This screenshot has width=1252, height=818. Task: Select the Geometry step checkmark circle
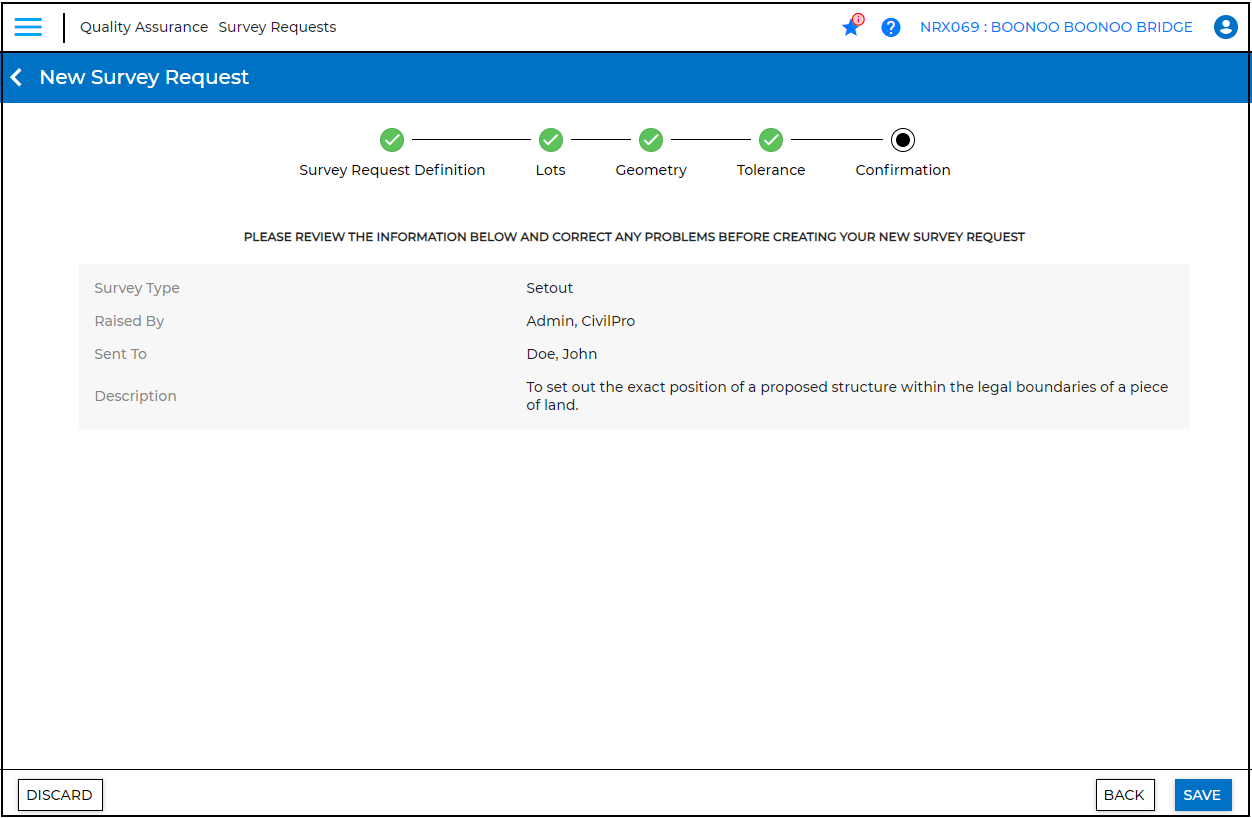tap(651, 140)
